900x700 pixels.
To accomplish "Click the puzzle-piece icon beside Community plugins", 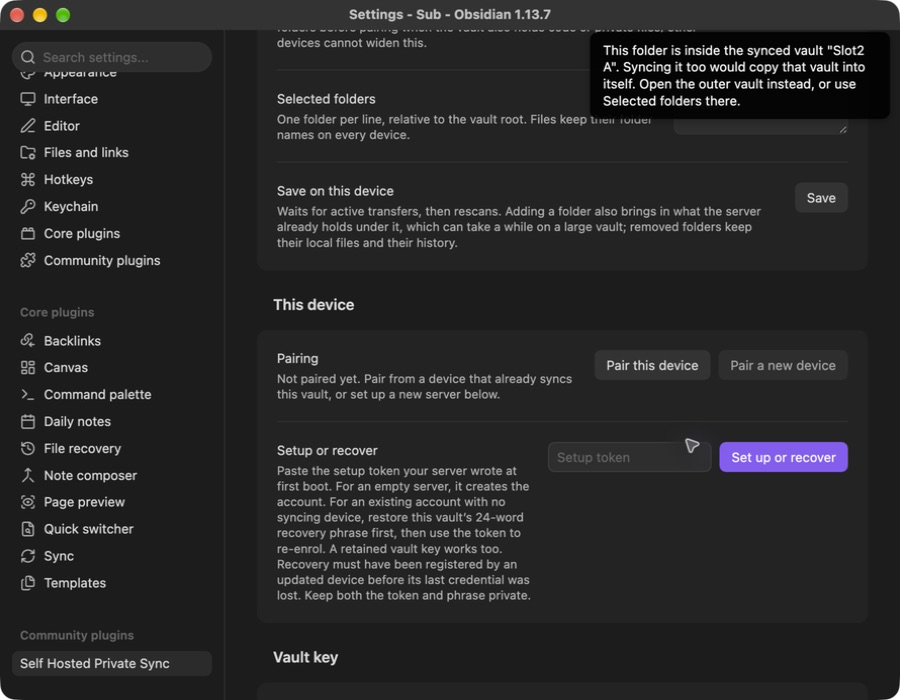I will [28, 260].
